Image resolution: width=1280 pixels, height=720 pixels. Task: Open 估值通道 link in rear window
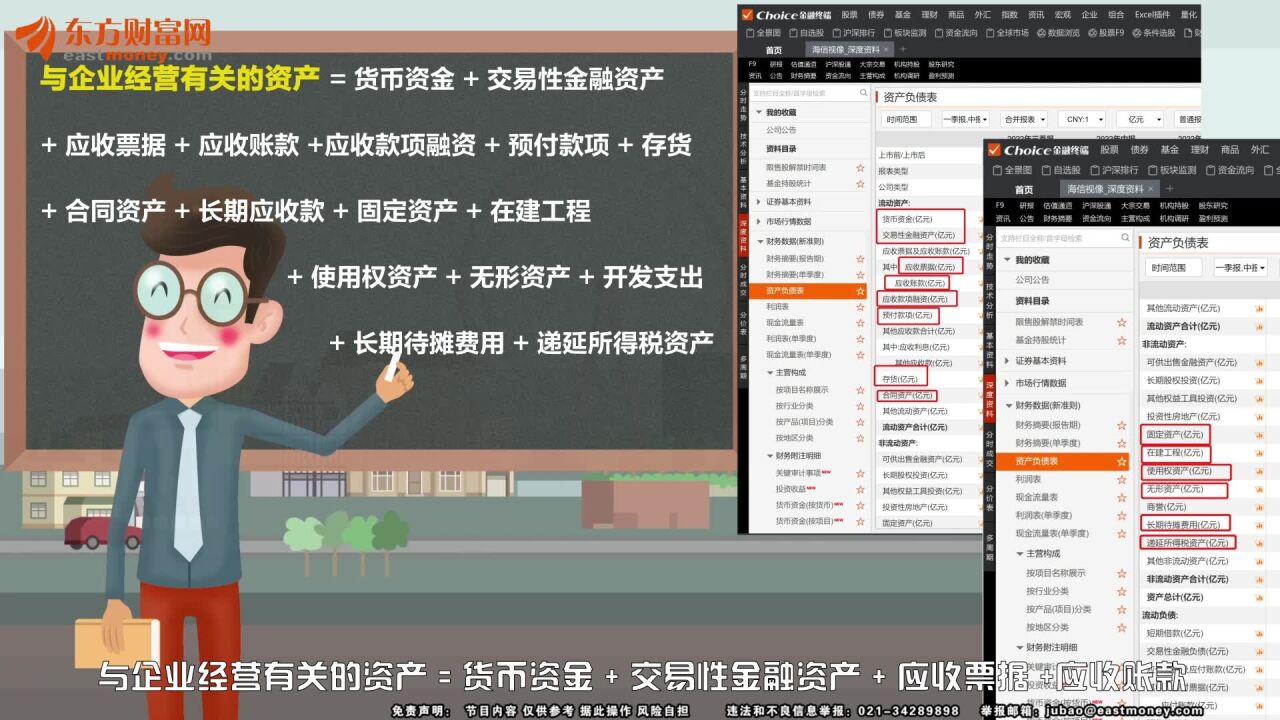pyautogui.click(x=803, y=64)
